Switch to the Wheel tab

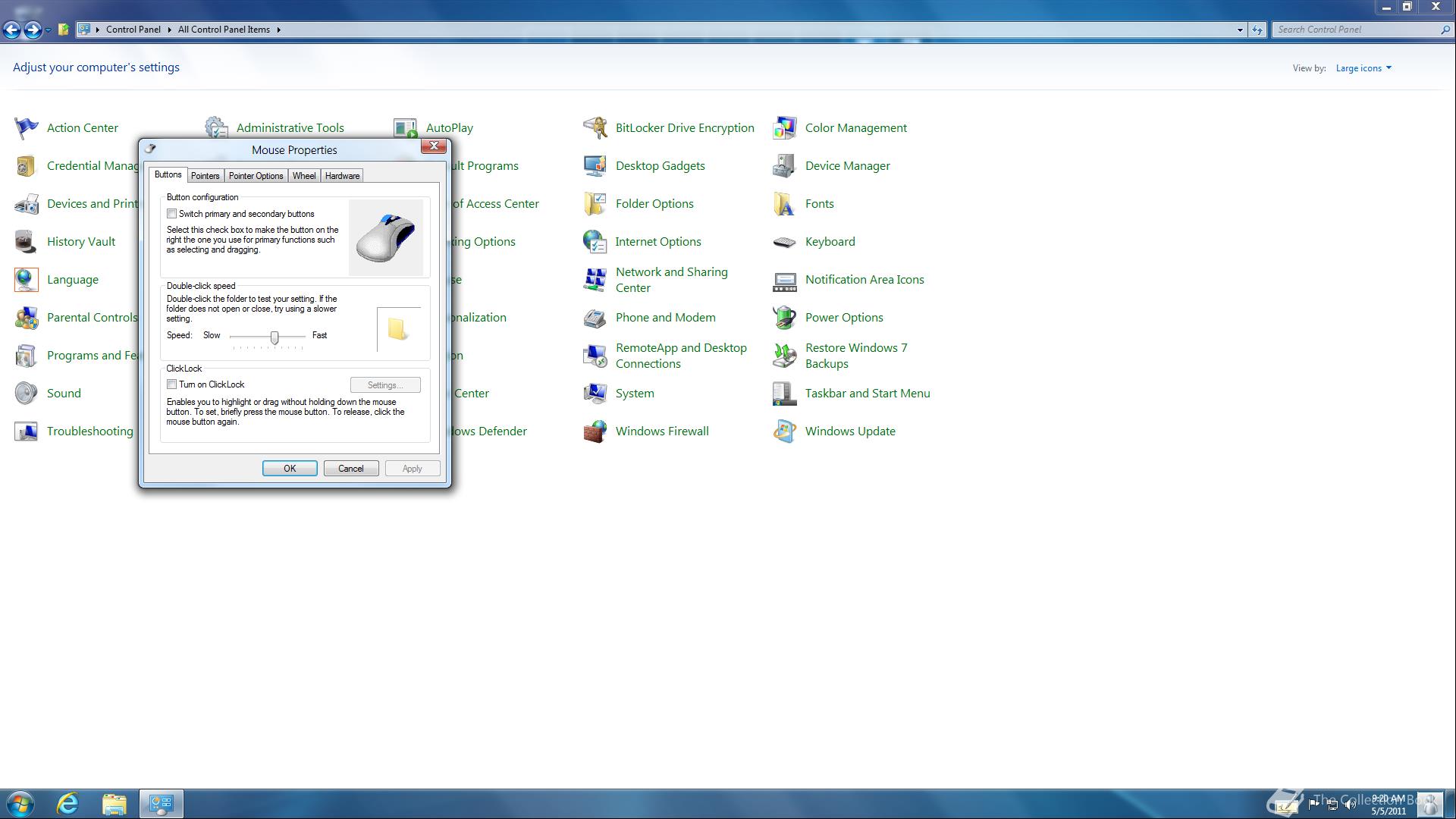pyautogui.click(x=304, y=176)
